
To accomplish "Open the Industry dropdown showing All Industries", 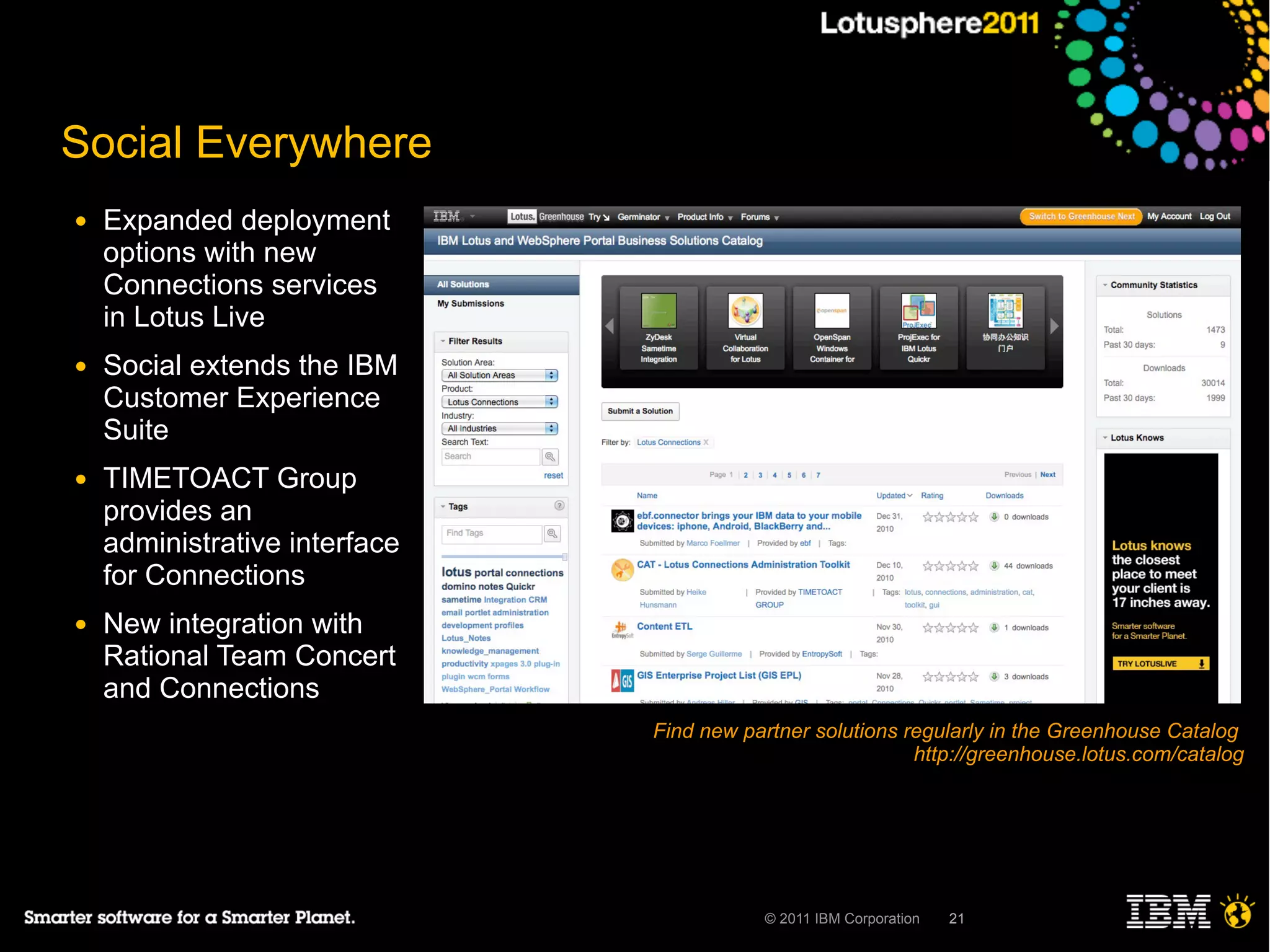I will (500, 429).
